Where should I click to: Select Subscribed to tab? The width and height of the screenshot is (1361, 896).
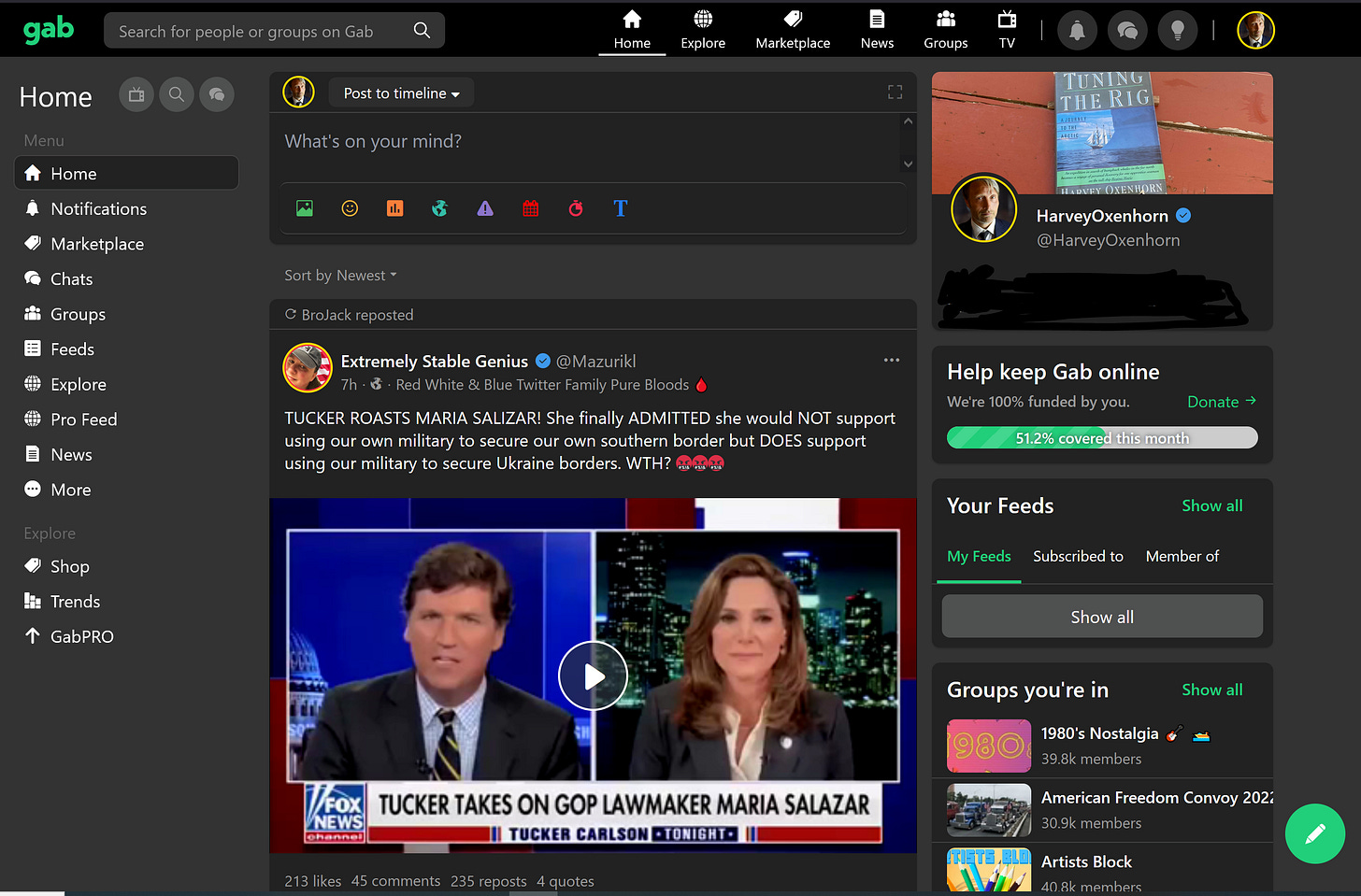tap(1078, 556)
